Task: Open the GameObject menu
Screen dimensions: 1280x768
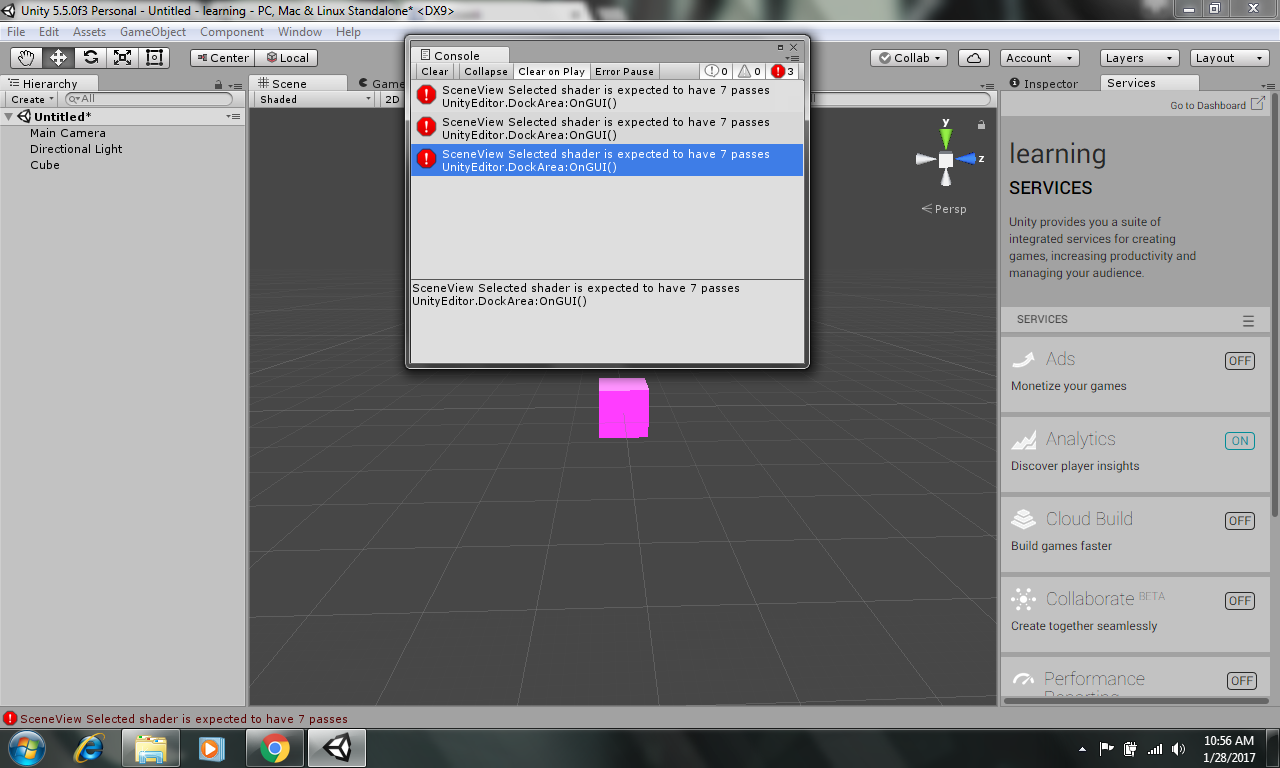Action: point(153,32)
